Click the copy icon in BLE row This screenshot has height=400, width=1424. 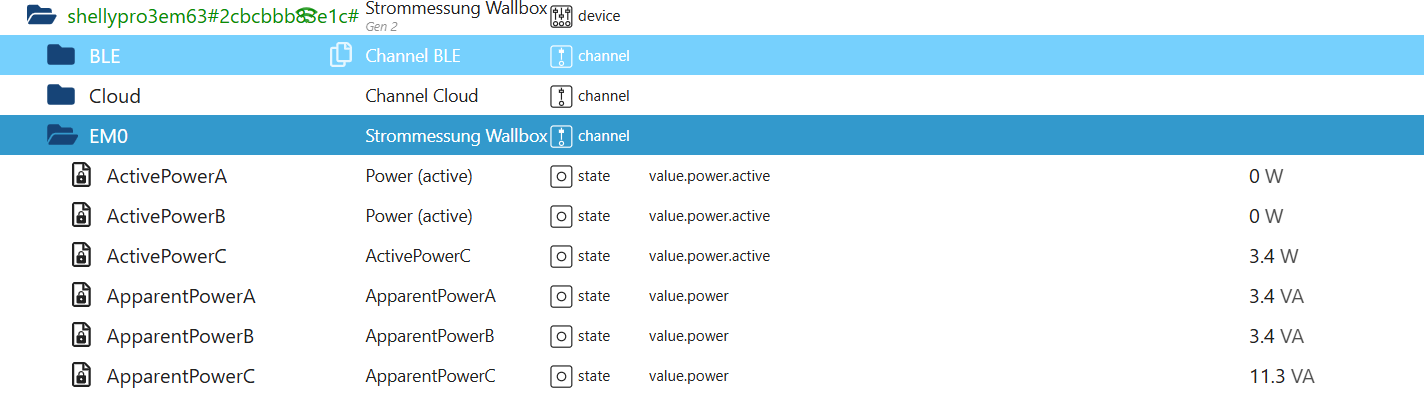[340, 56]
